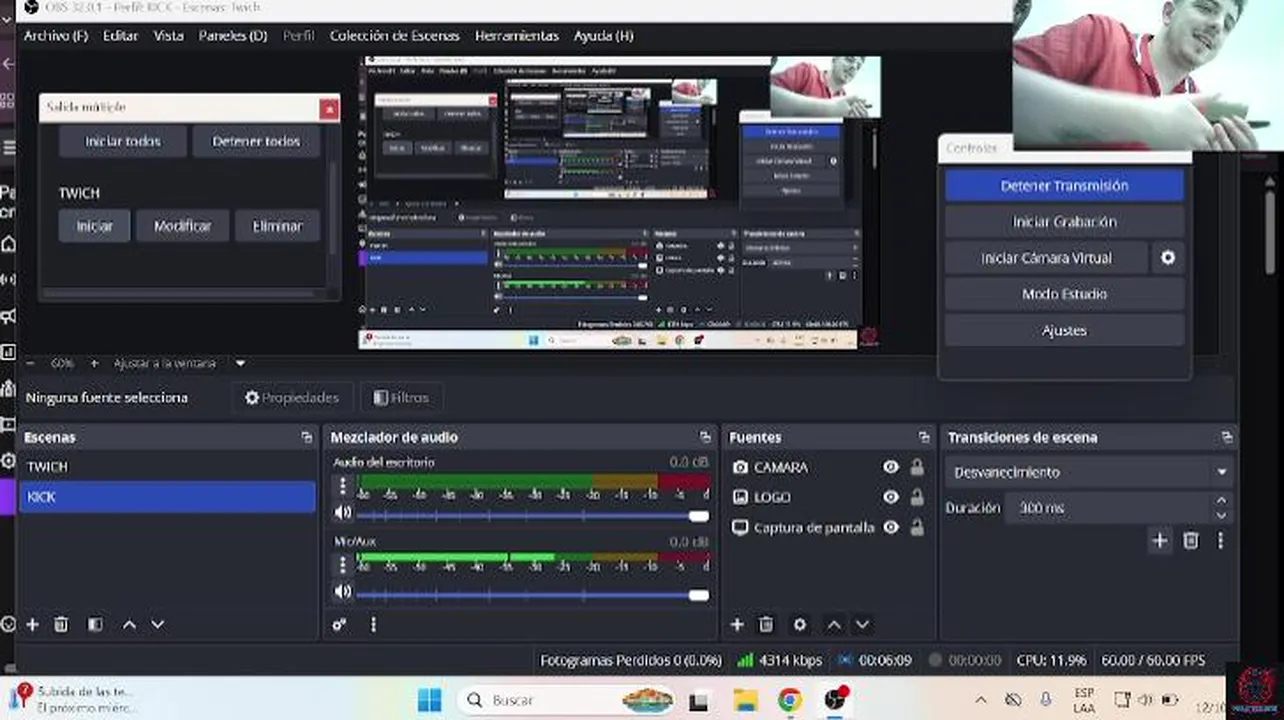Image resolution: width=1284 pixels, height=720 pixels.
Task: Open the Editar menu
Action: pos(121,35)
